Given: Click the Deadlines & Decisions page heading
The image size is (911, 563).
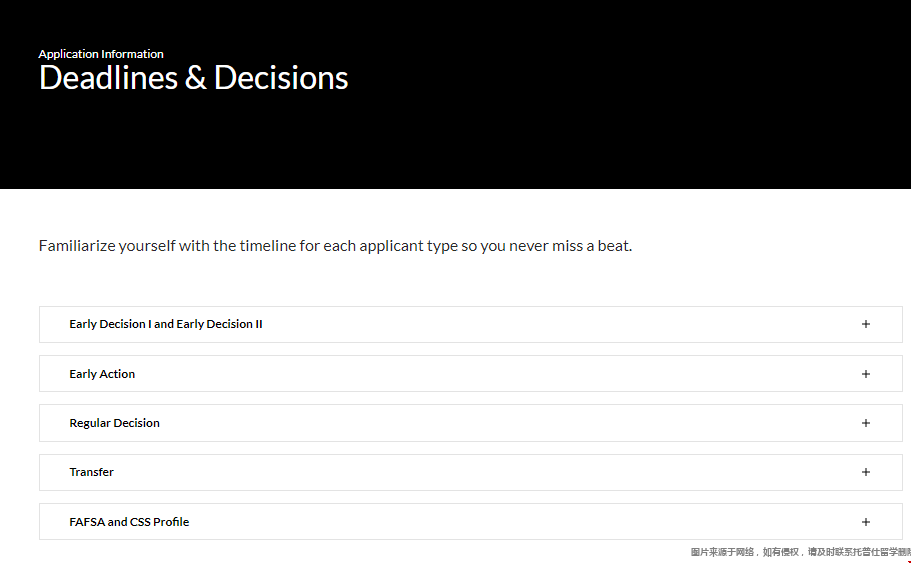Looking at the screenshot, I should [193, 78].
